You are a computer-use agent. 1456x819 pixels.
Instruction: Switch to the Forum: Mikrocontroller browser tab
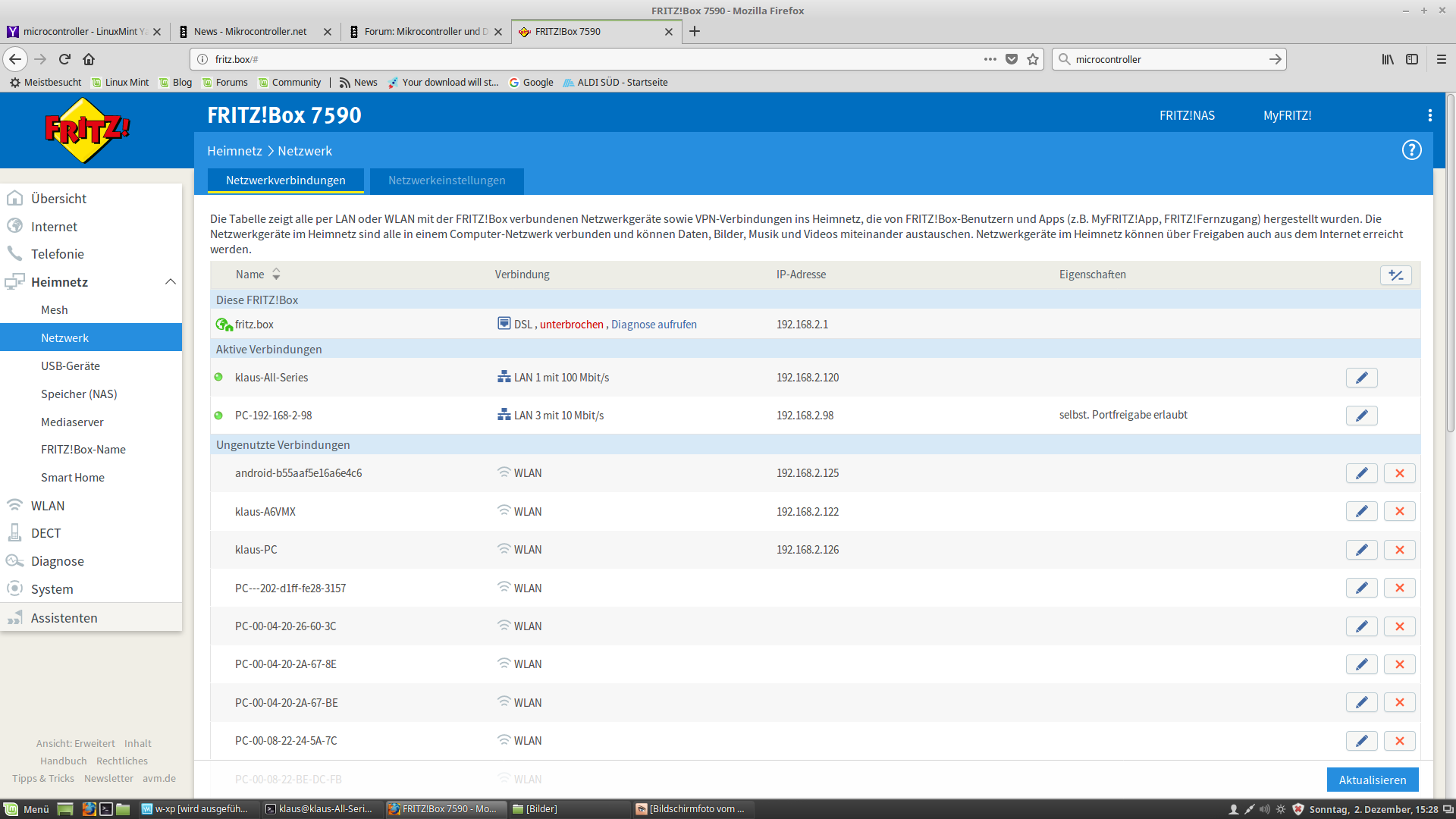[425, 31]
